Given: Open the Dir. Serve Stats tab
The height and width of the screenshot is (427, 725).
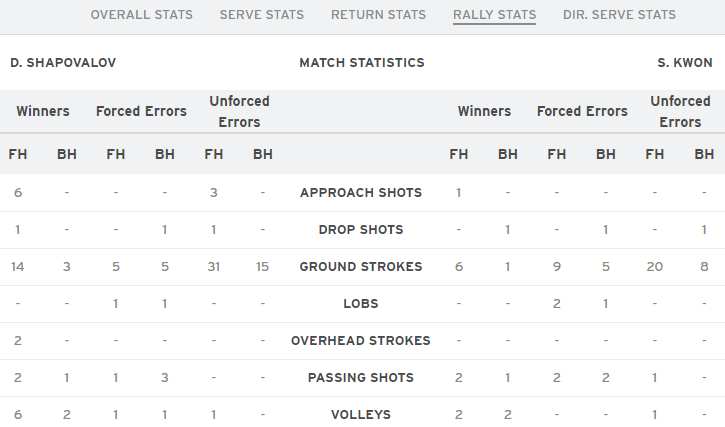Looking at the screenshot, I should [x=619, y=15].
